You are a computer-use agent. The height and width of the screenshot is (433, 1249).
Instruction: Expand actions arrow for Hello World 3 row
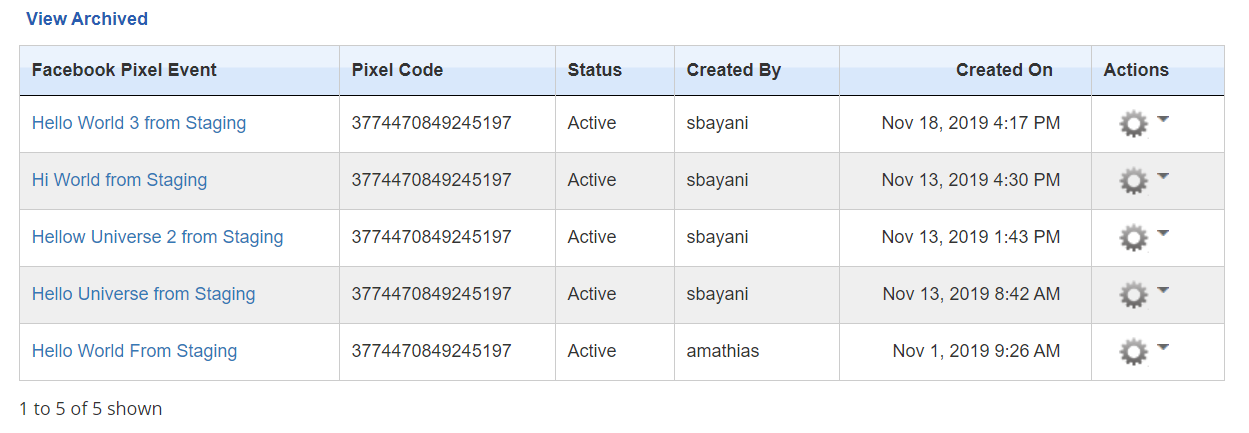[x=1163, y=119]
